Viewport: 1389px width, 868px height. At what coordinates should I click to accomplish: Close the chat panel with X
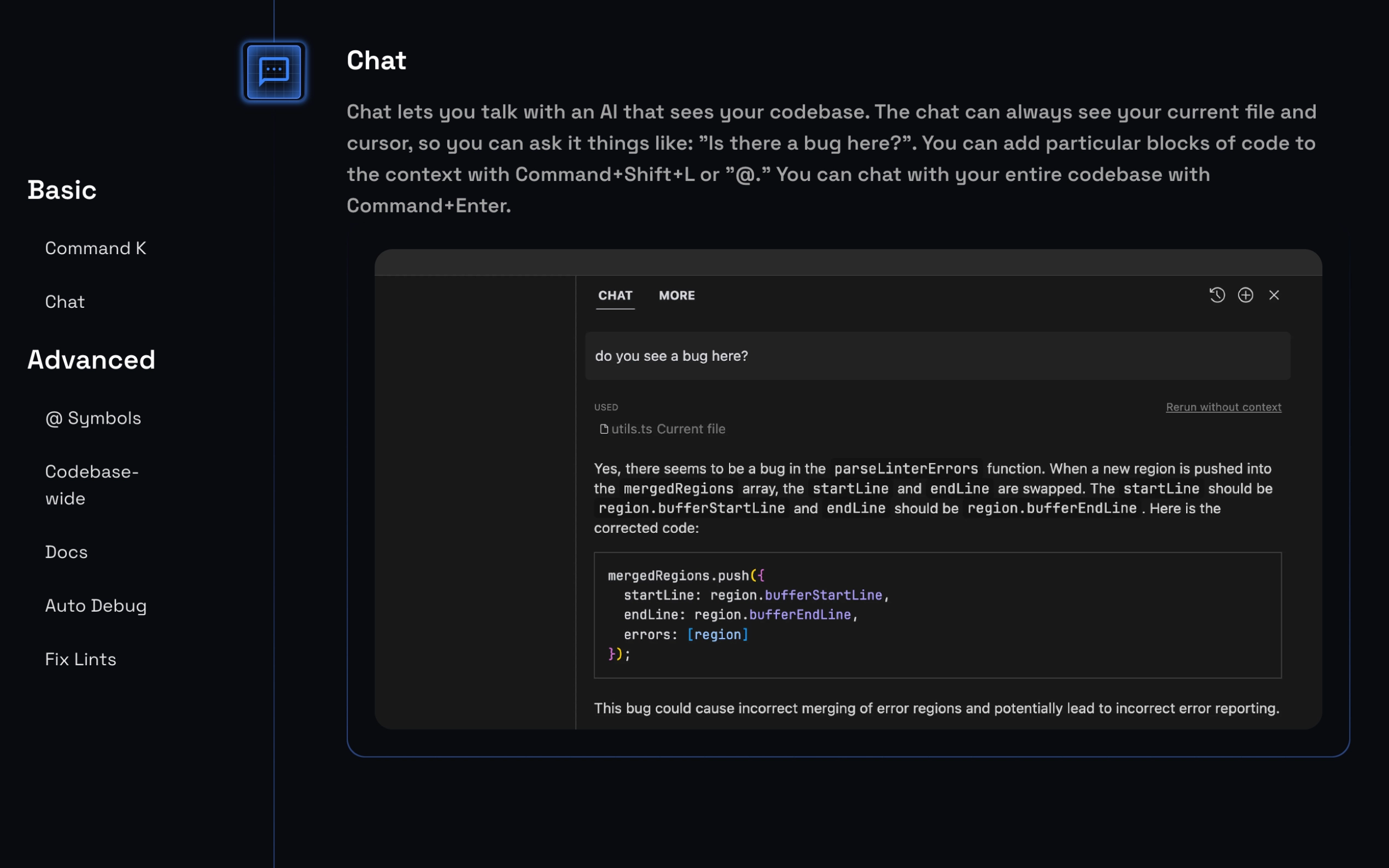click(x=1274, y=295)
